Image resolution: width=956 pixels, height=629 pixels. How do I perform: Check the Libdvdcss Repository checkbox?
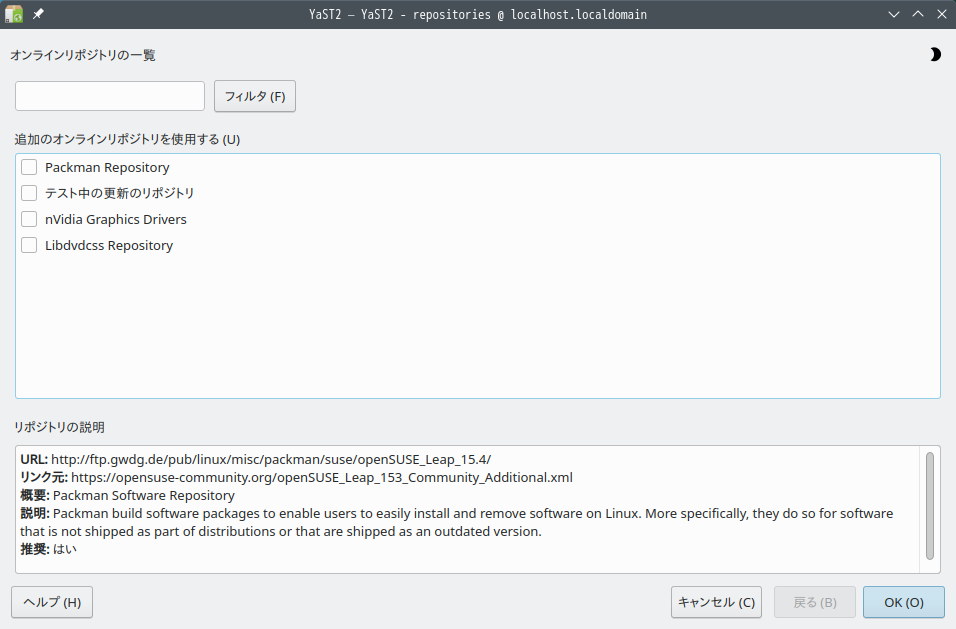point(29,245)
